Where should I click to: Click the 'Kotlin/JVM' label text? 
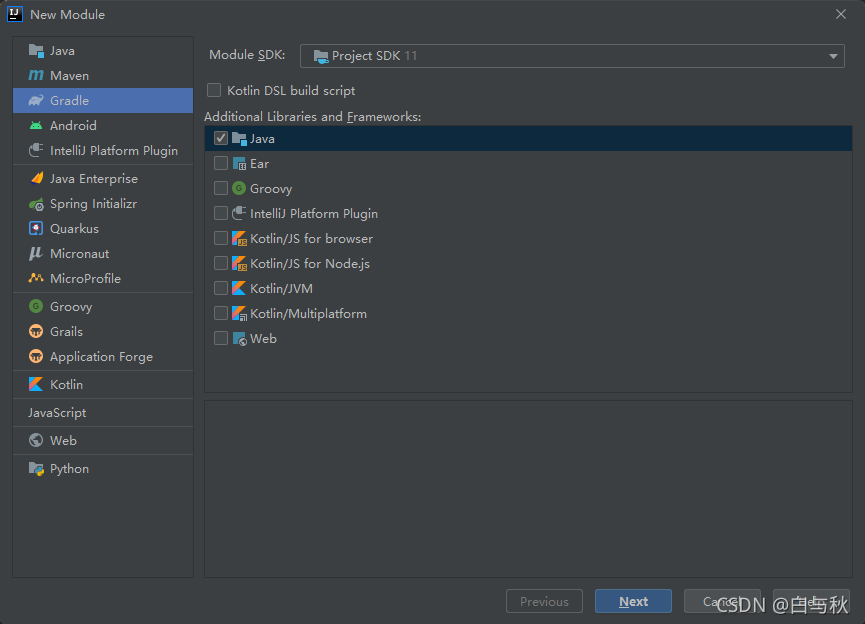281,289
